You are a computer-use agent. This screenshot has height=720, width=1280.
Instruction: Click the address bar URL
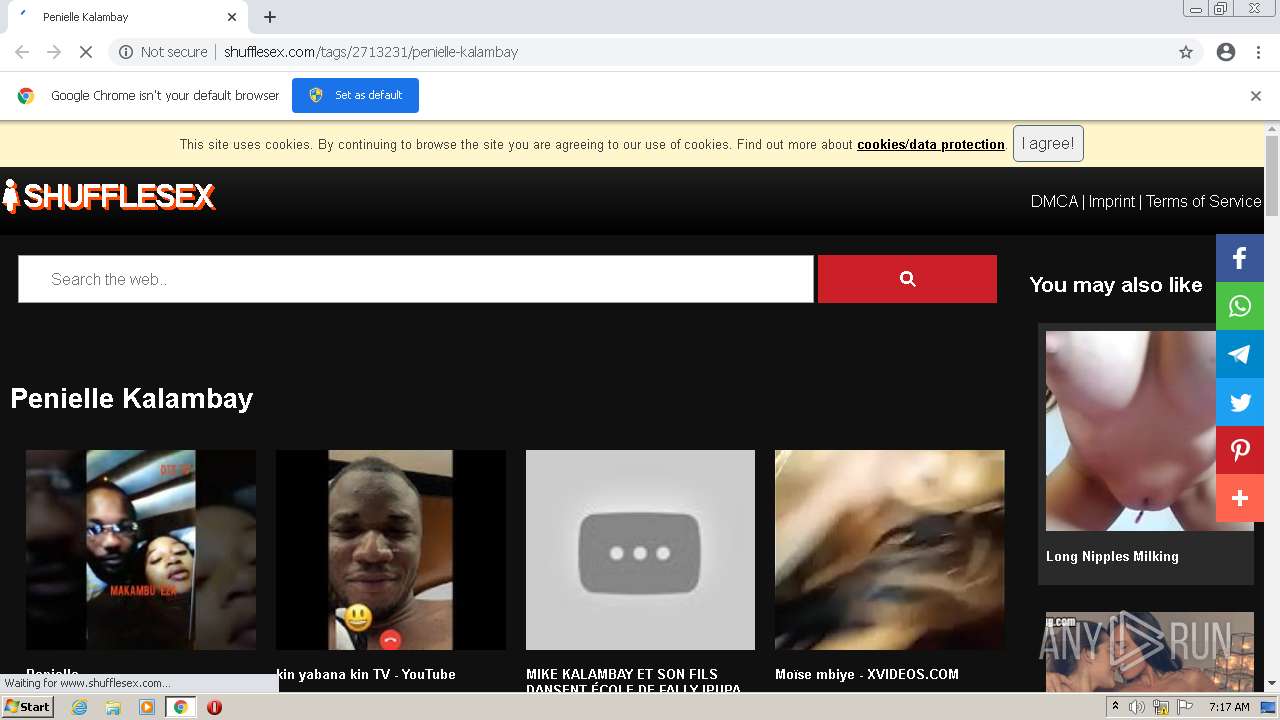(371, 52)
